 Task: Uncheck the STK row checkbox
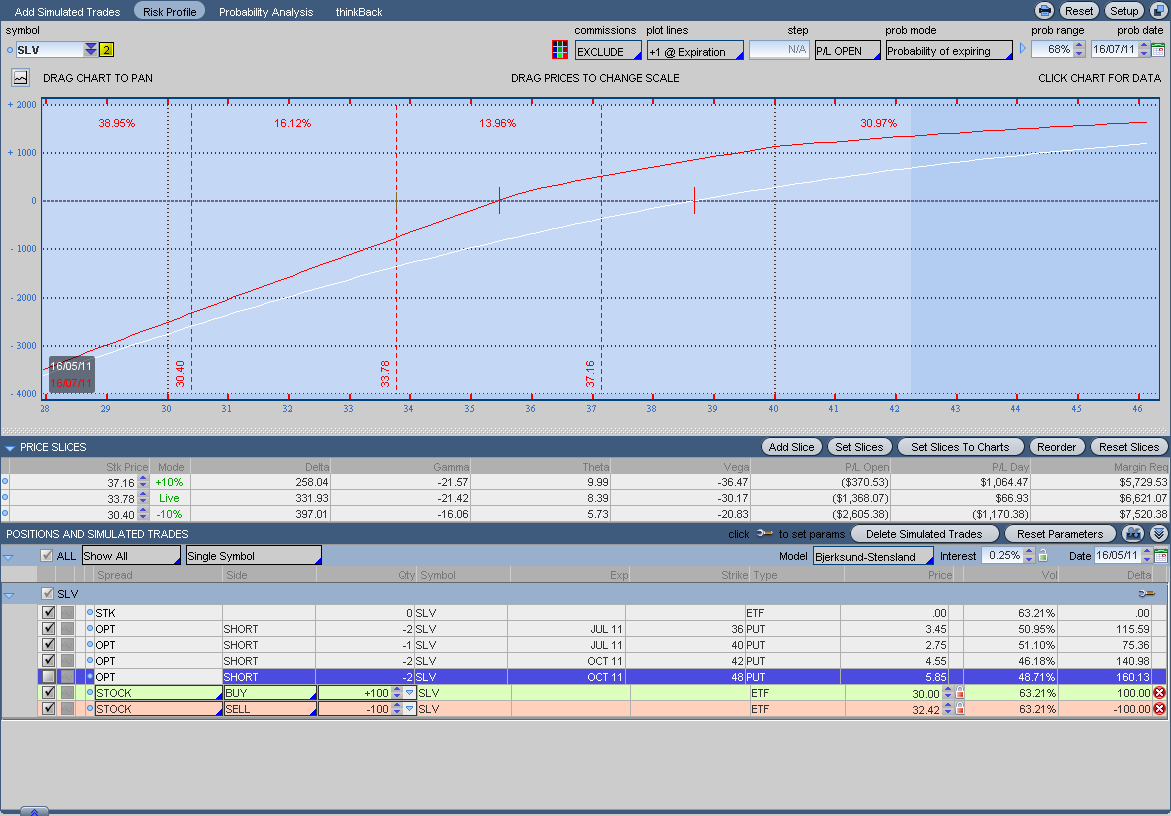tap(49, 612)
